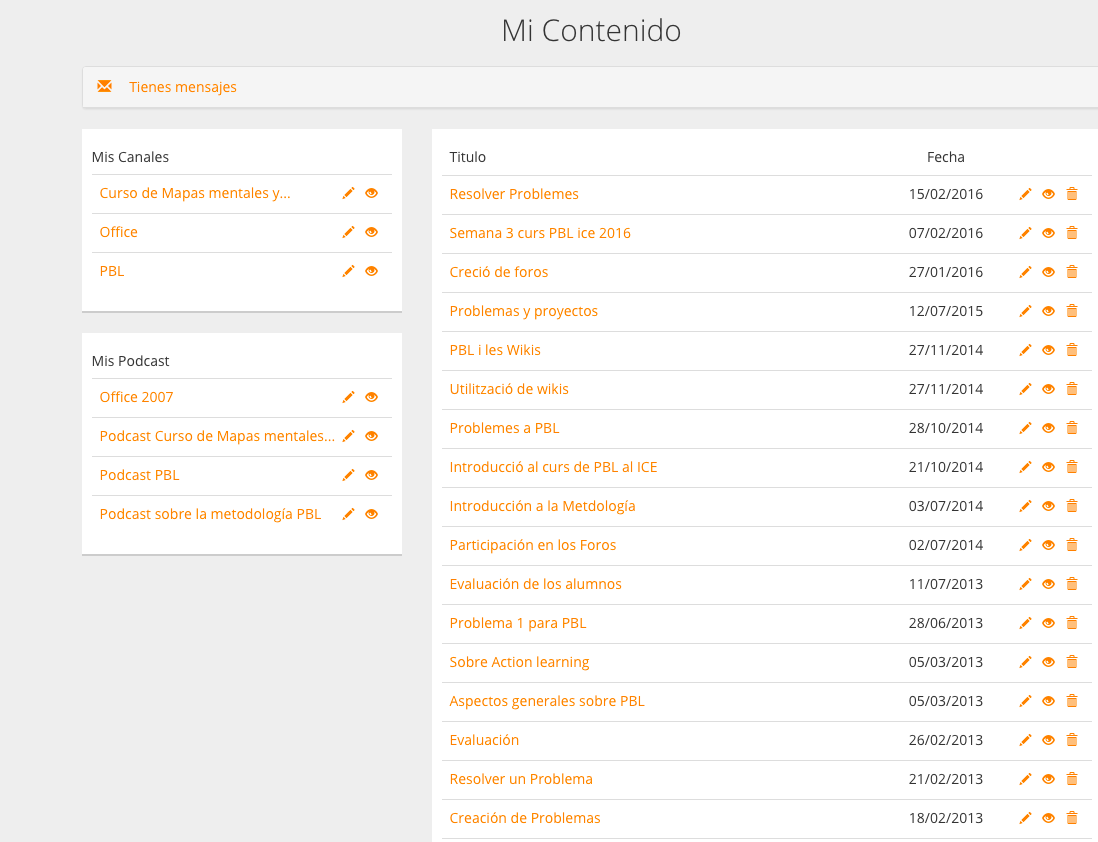Open the Utilització de wikis link
Screen dimensions: 1098x842
[x=509, y=389]
